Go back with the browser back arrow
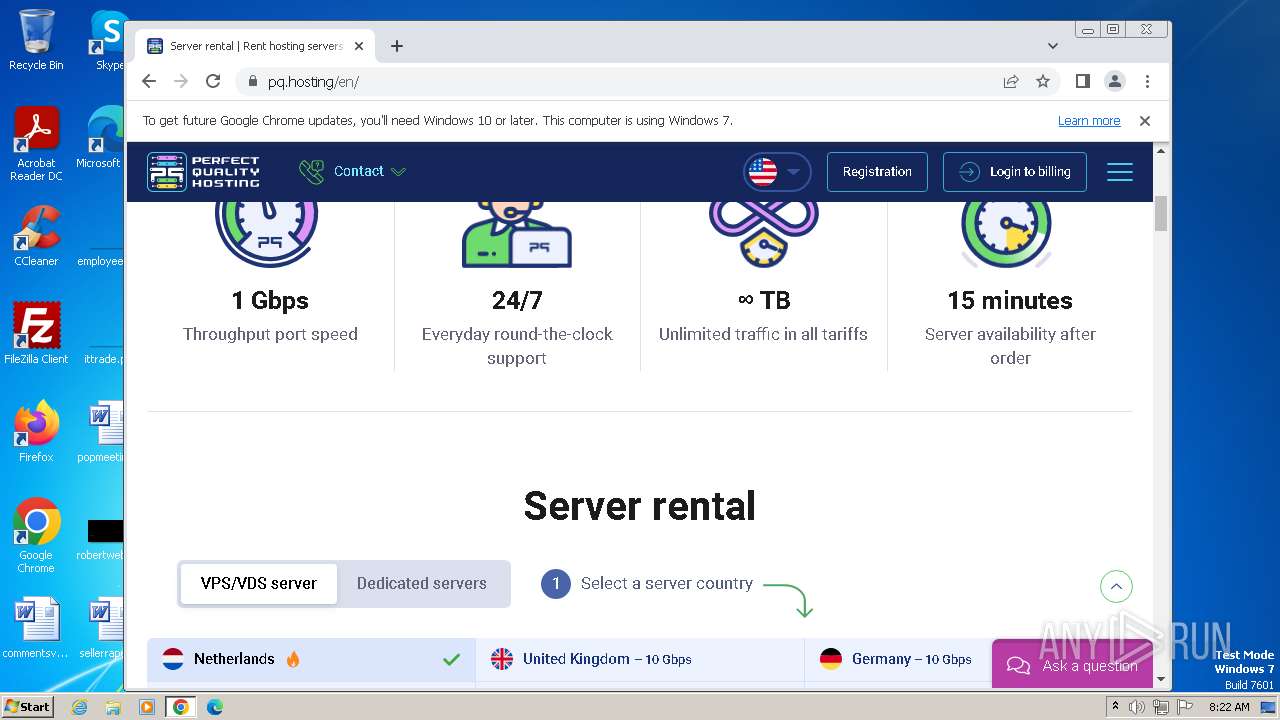This screenshot has width=1280, height=720. pos(149,81)
